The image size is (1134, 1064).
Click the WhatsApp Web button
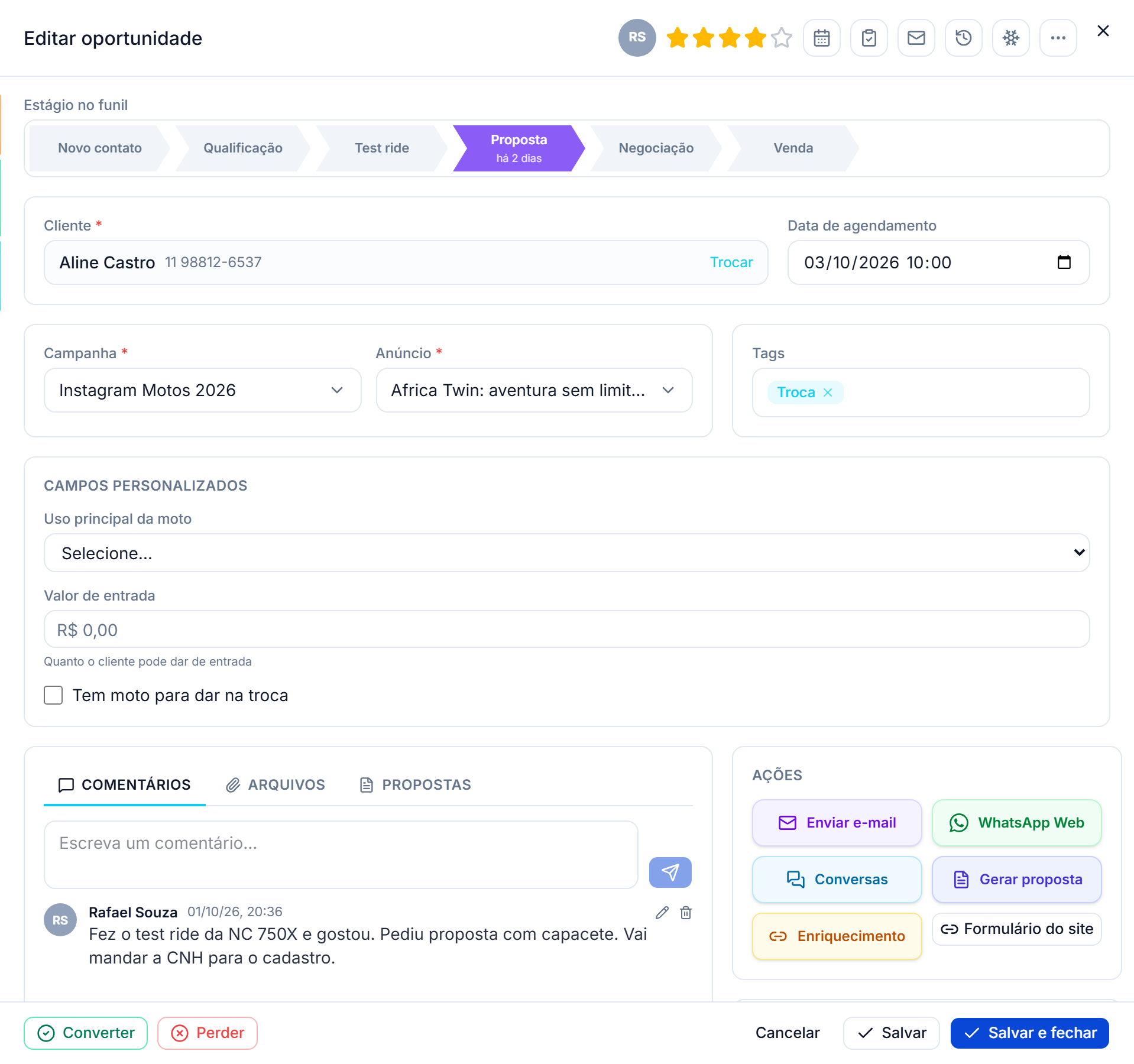click(x=1016, y=822)
